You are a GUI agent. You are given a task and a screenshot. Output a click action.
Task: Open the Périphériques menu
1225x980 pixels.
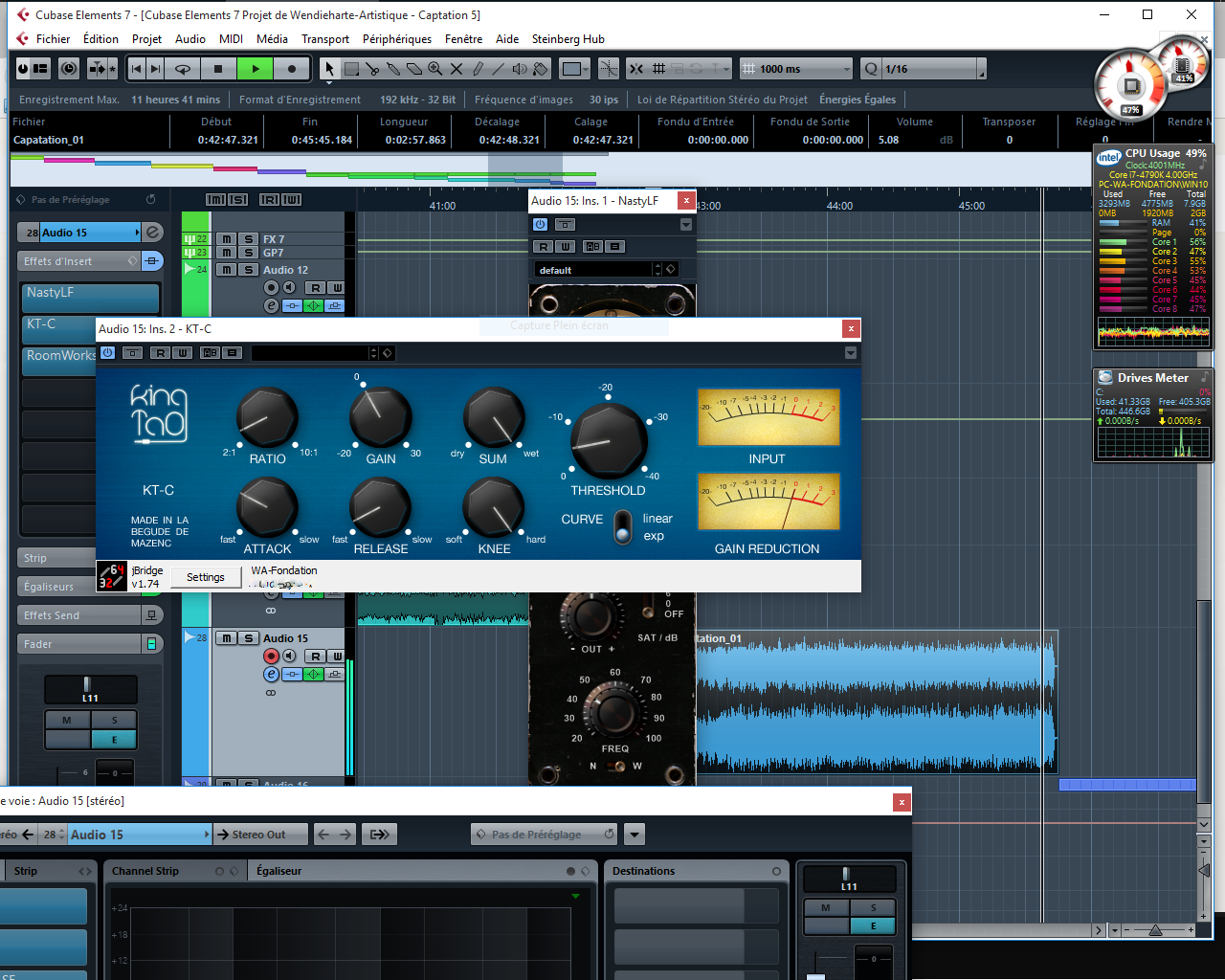(397, 39)
